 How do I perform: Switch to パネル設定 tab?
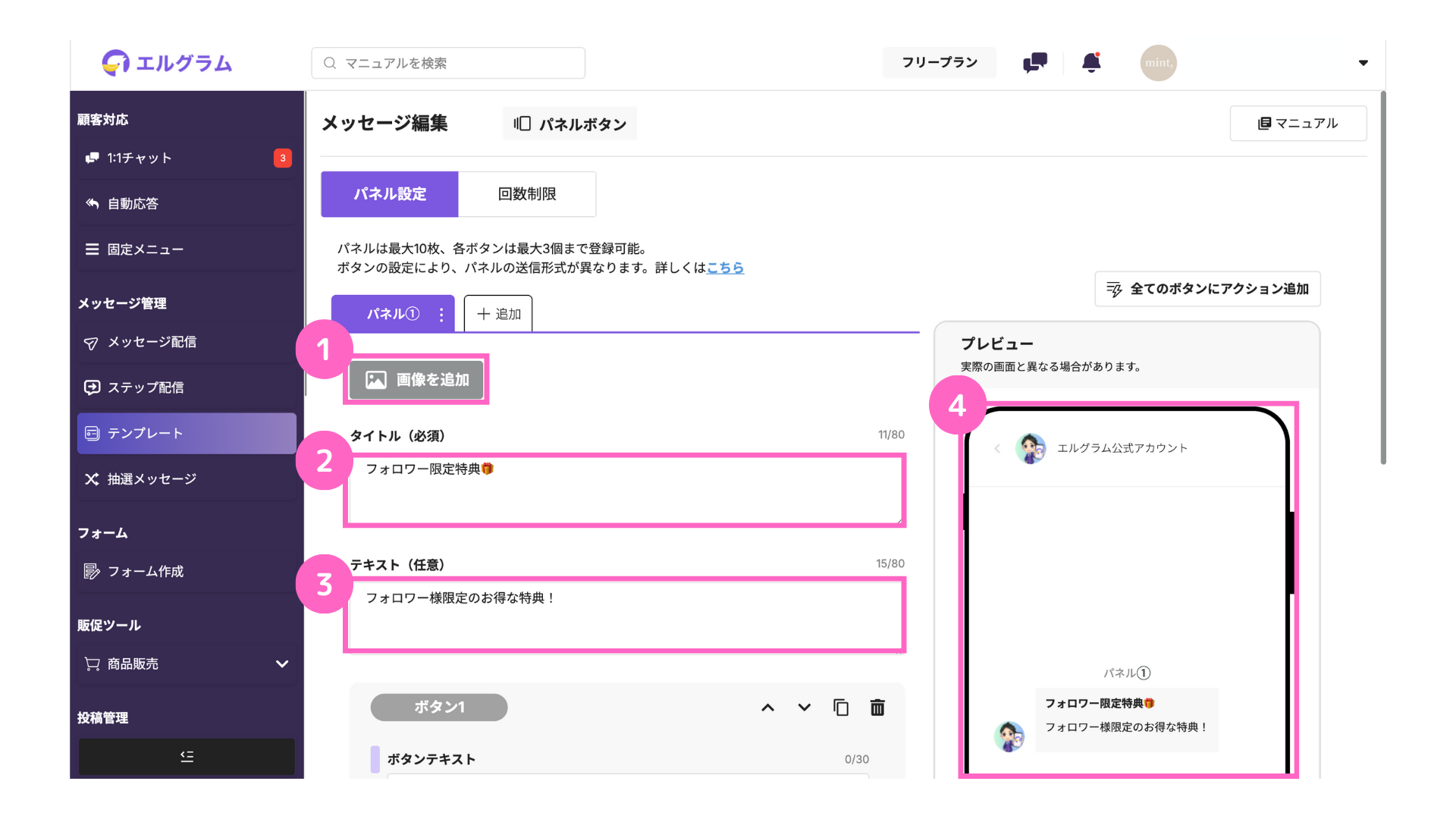[x=390, y=194]
